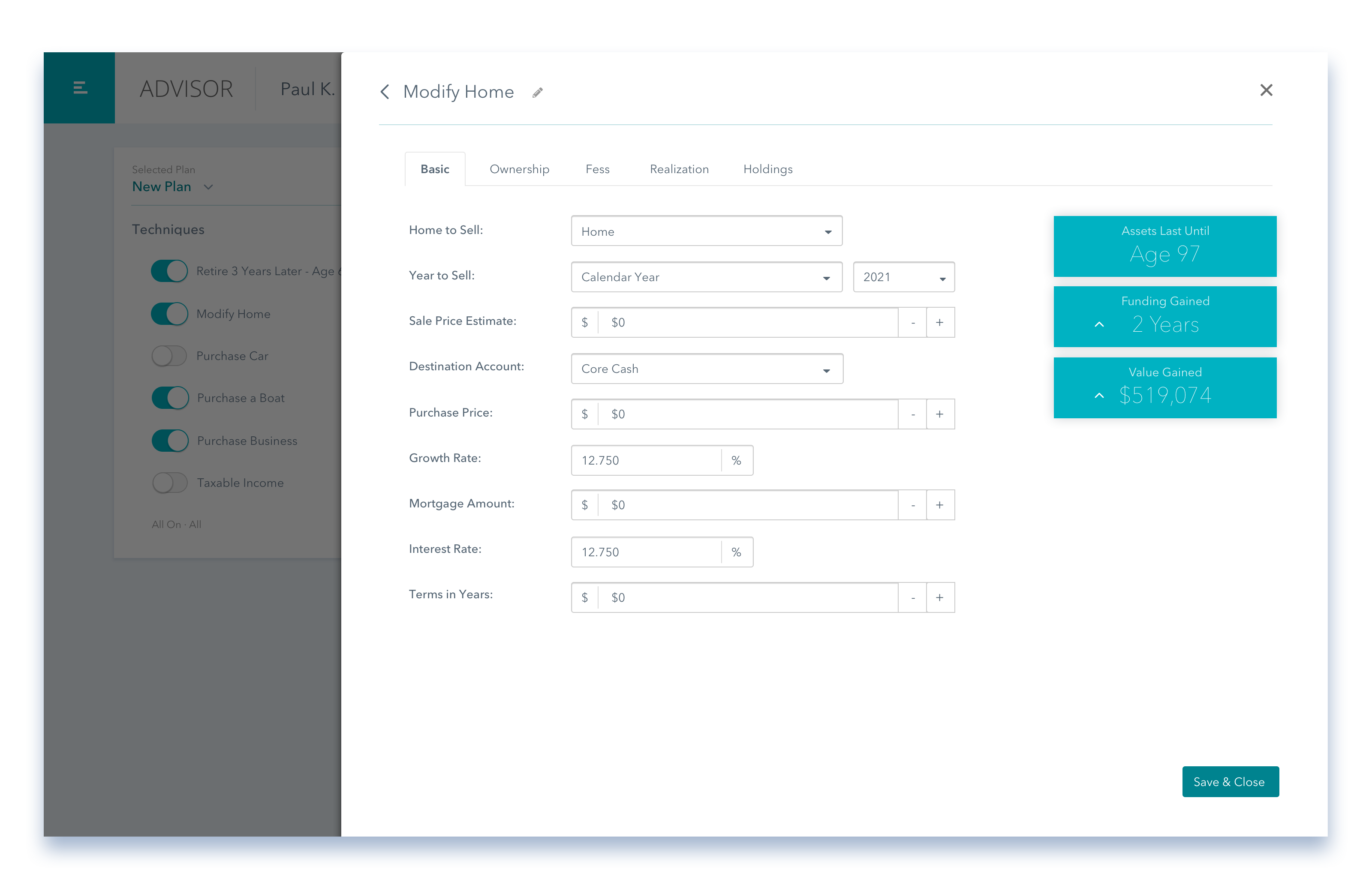
Task: Click the close X icon top right
Action: point(1265,89)
